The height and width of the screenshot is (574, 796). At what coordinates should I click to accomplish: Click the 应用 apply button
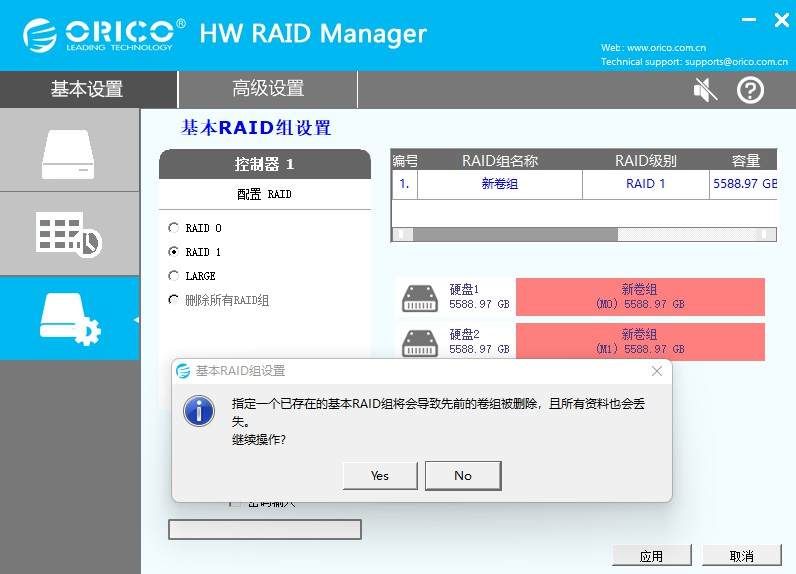coord(651,556)
